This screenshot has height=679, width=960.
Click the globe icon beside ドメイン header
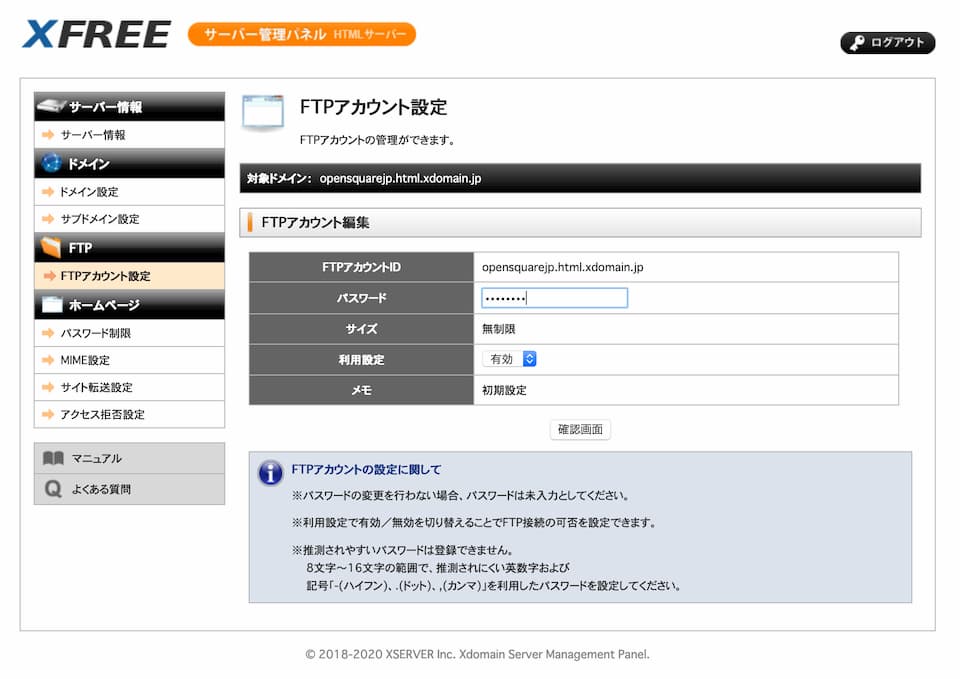click(52, 163)
